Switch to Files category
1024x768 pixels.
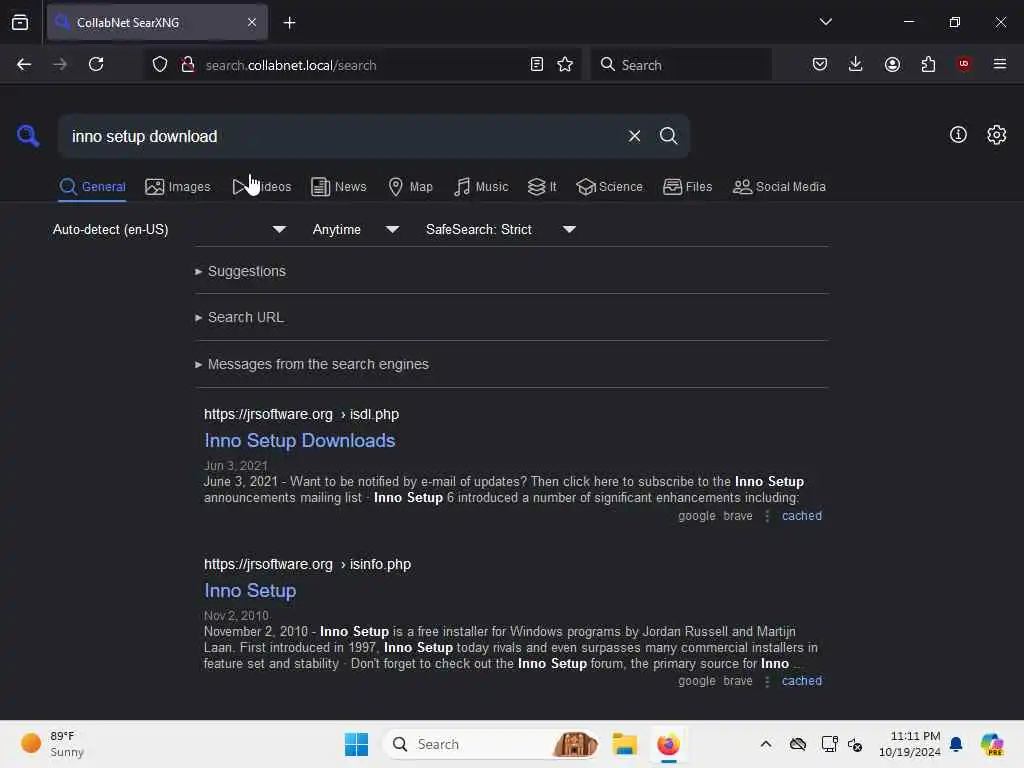pos(688,187)
